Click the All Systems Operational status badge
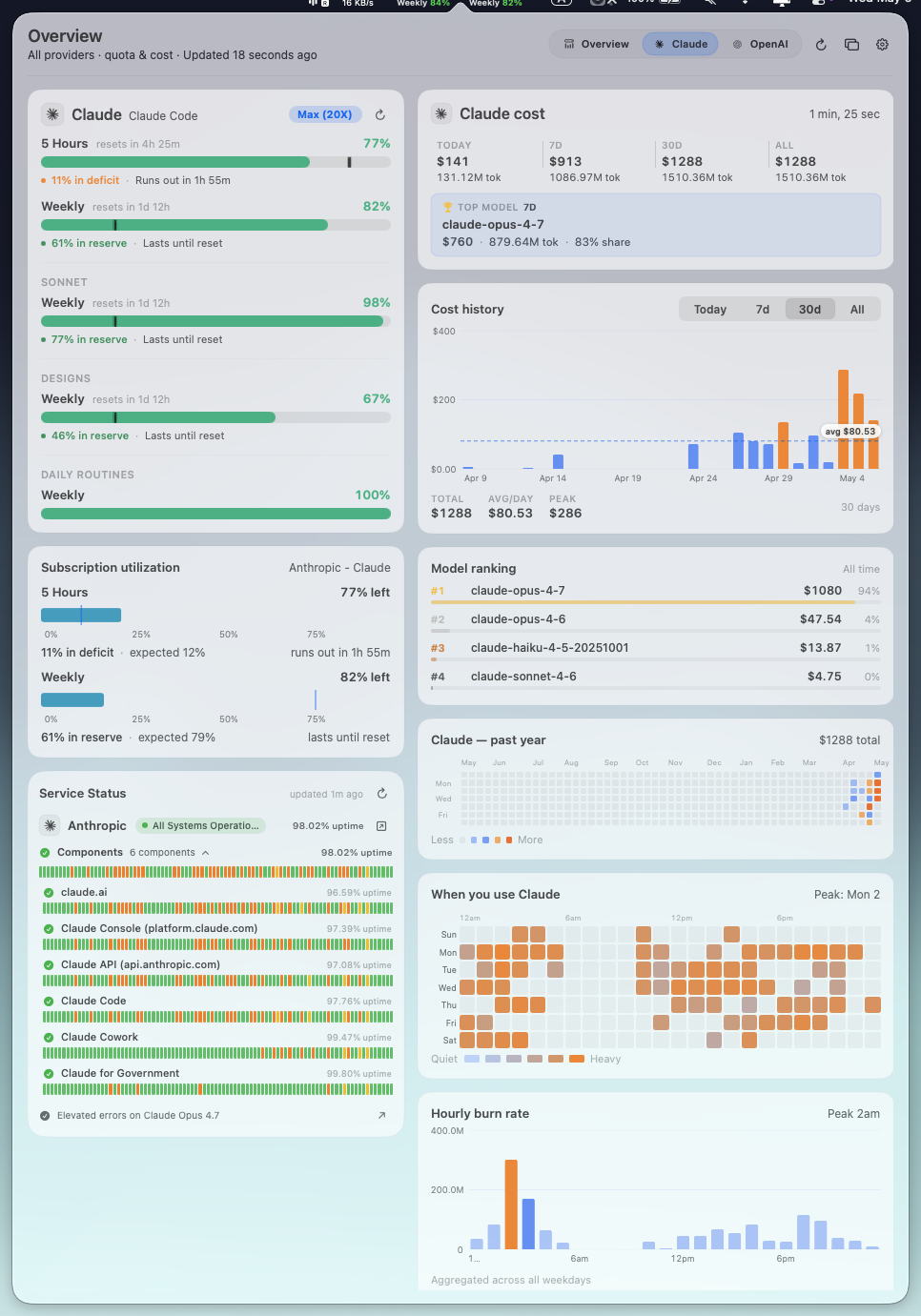This screenshot has height=1316, width=921. coord(201,826)
